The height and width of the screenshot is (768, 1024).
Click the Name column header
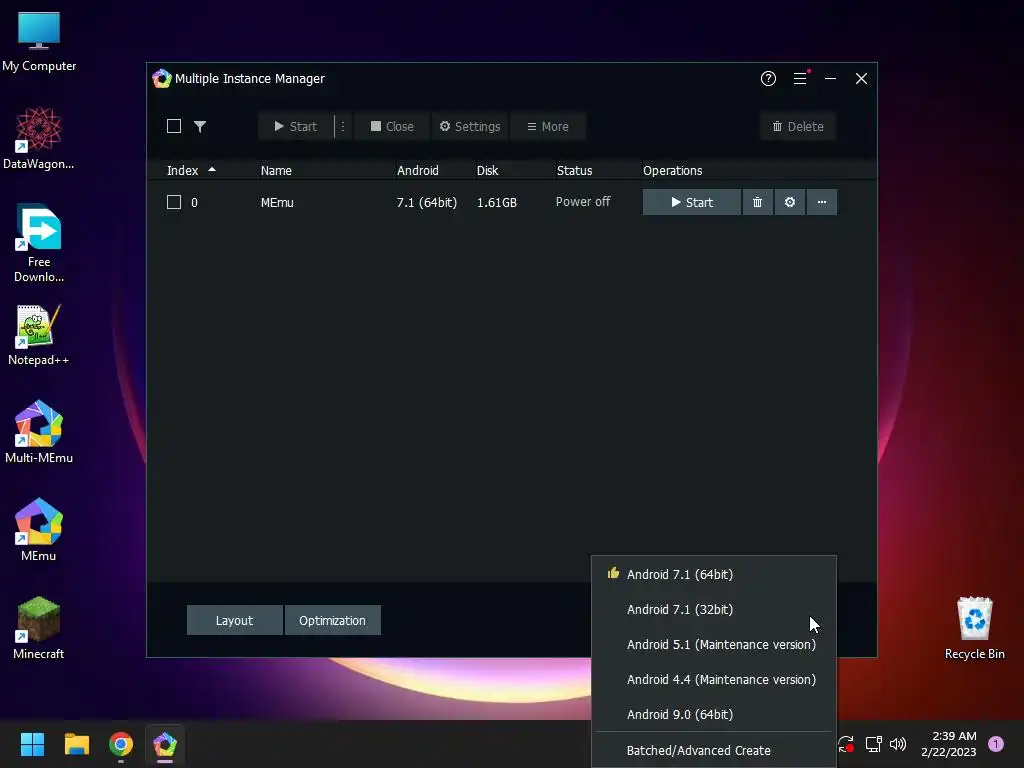click(x=276, y=170)
